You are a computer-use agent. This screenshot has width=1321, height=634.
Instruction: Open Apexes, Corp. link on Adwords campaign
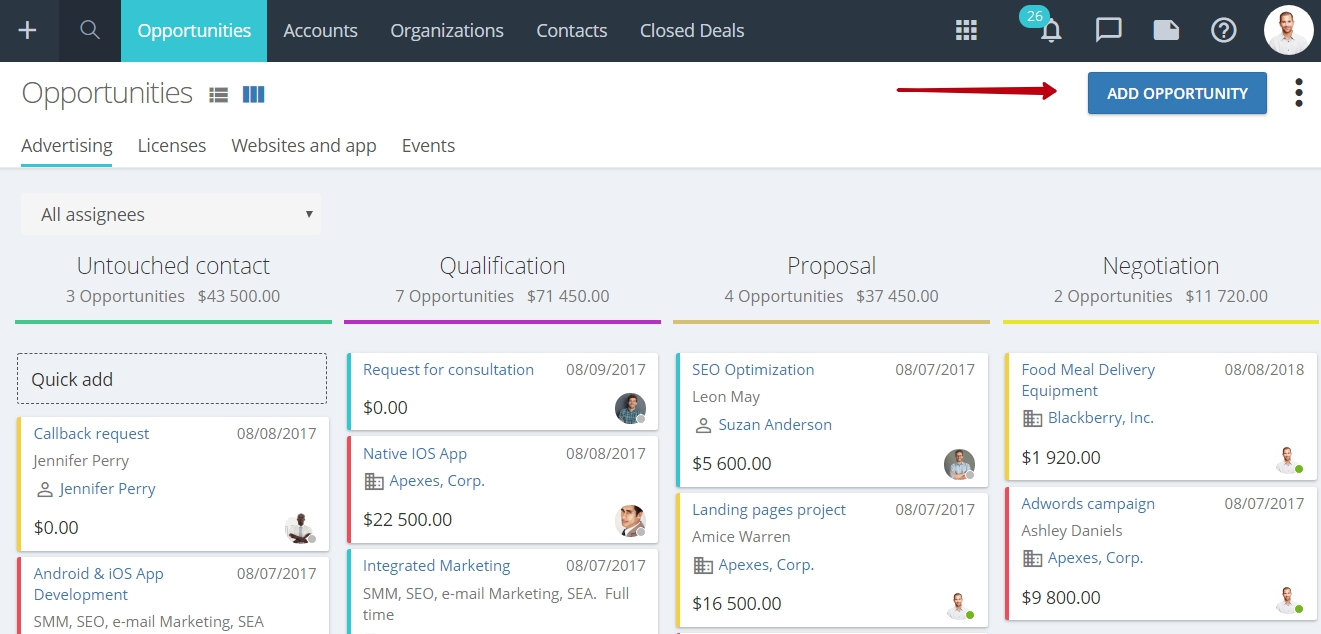tap(1096, 558)
